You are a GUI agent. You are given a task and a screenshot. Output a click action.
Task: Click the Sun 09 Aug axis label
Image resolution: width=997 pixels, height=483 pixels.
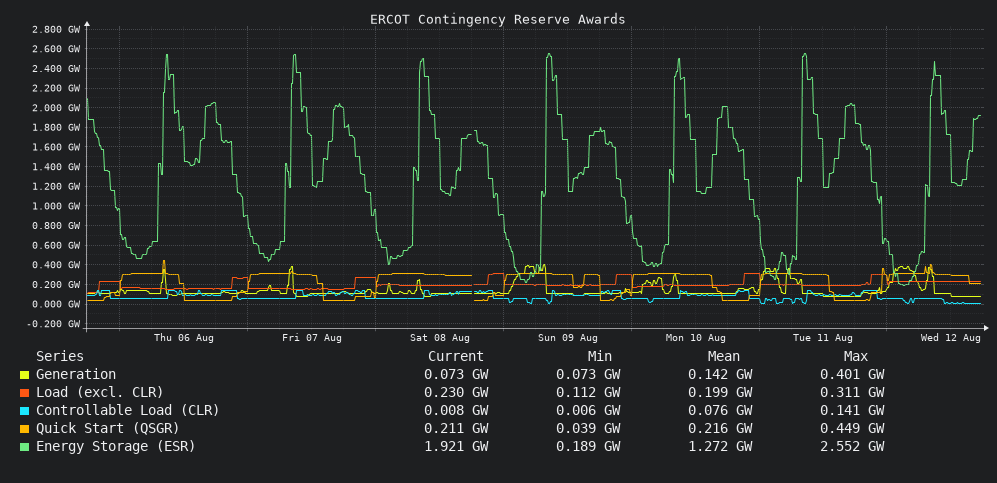click(x=568, y=338)
